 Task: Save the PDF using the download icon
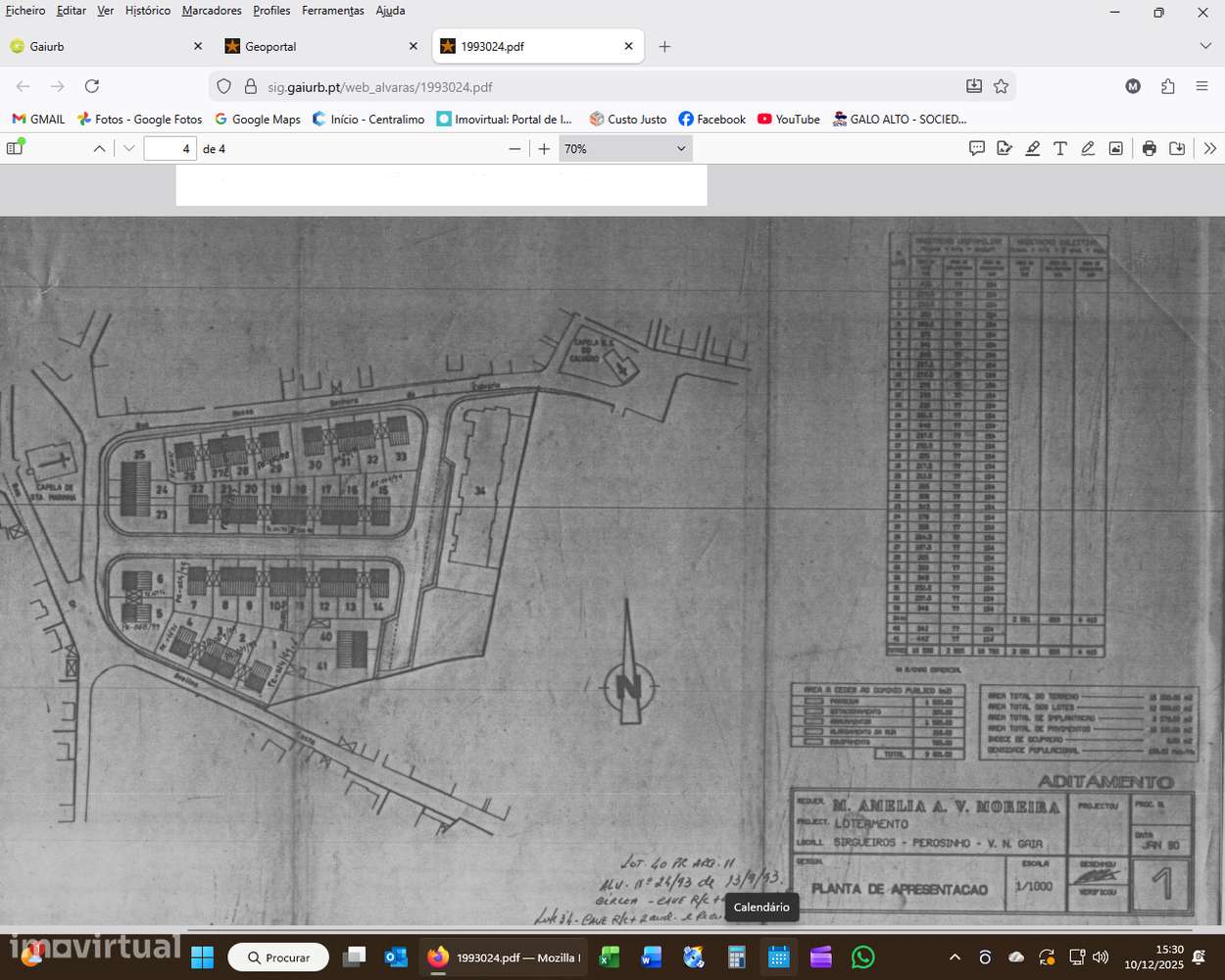1177,149
